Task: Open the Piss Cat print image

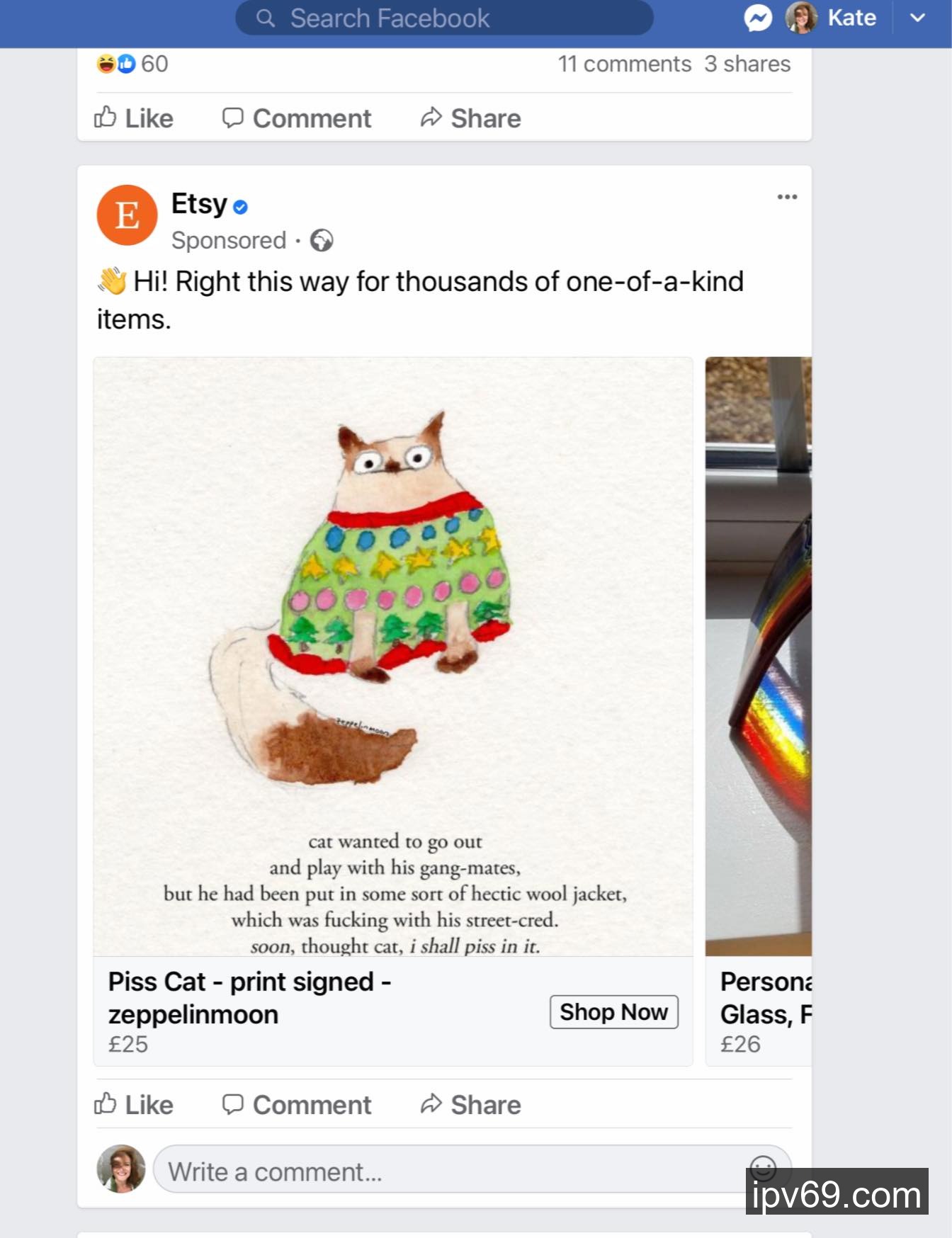Action: click(x=393, y=656)
